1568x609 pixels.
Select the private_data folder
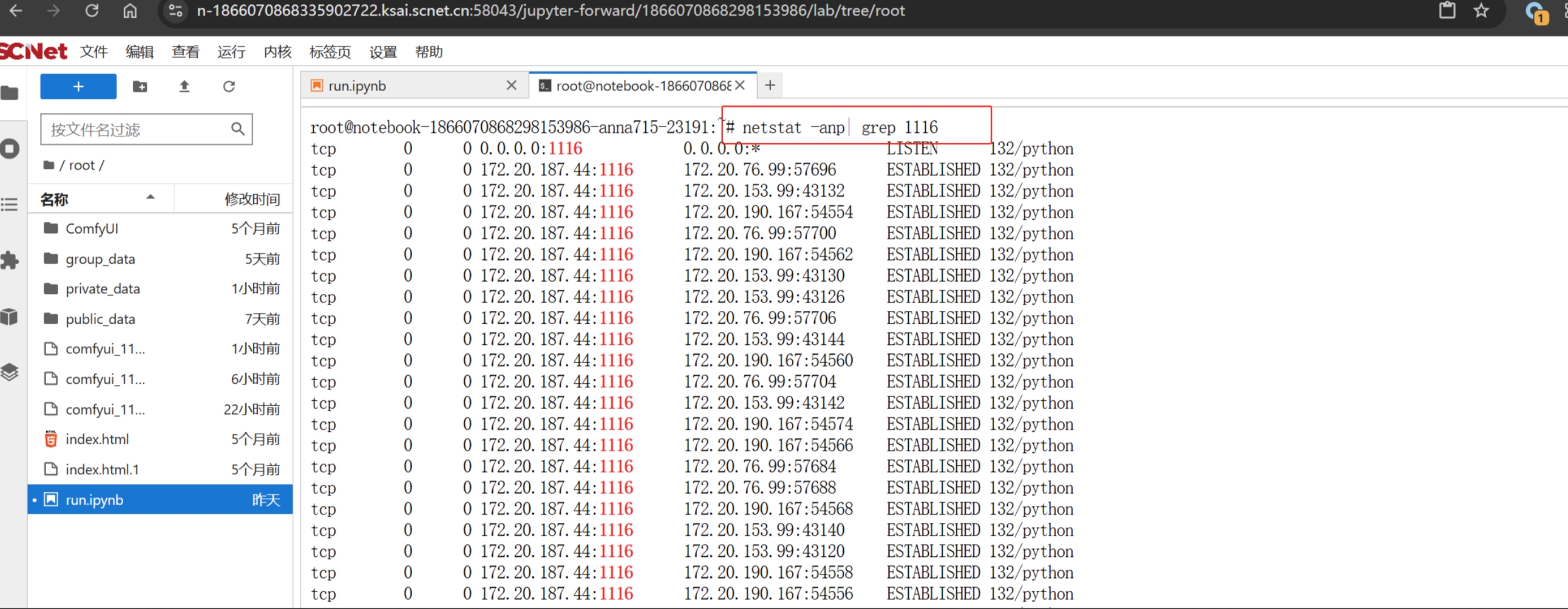(x=102, y=288)
